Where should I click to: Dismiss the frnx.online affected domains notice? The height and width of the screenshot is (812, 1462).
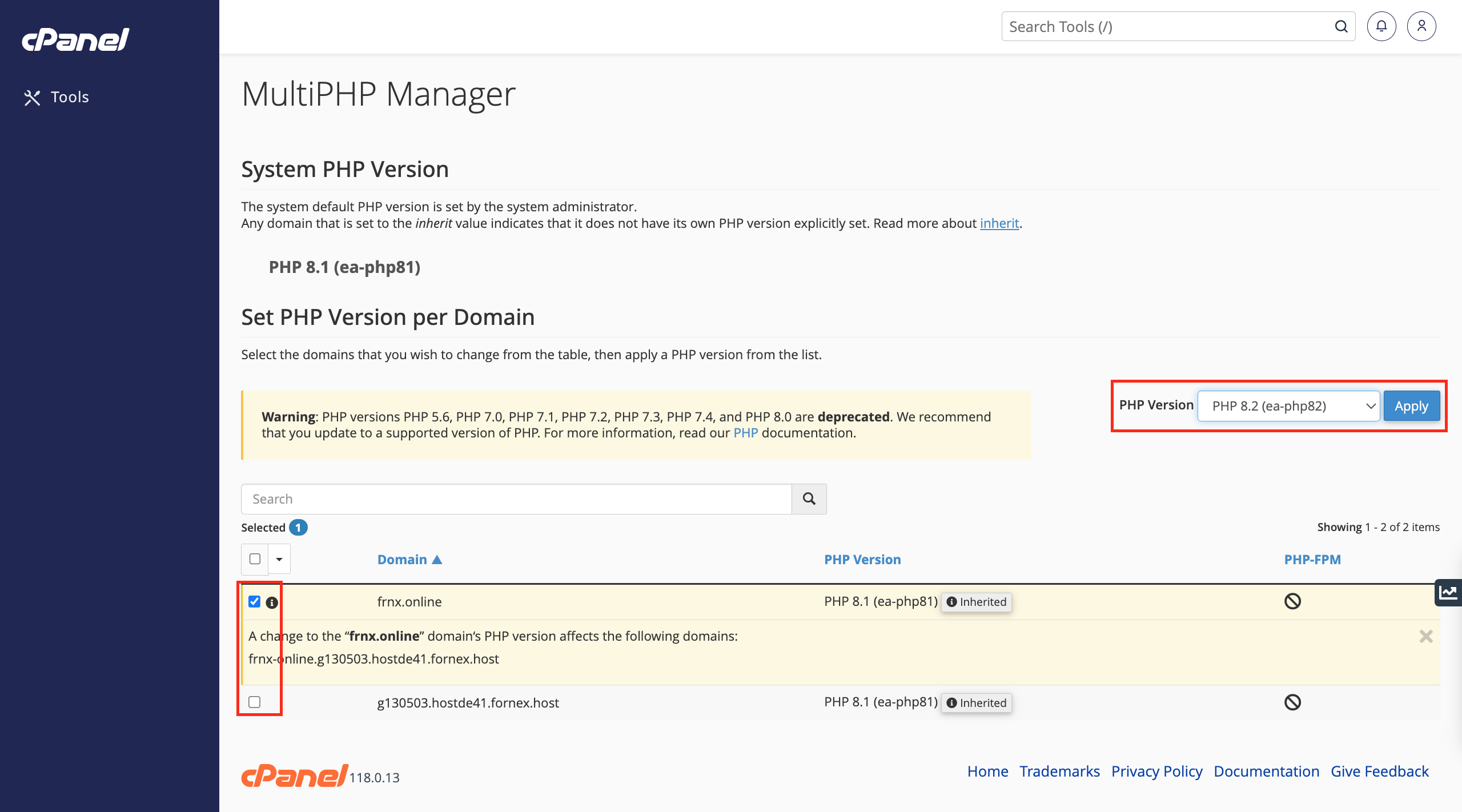click(1426, 636)
